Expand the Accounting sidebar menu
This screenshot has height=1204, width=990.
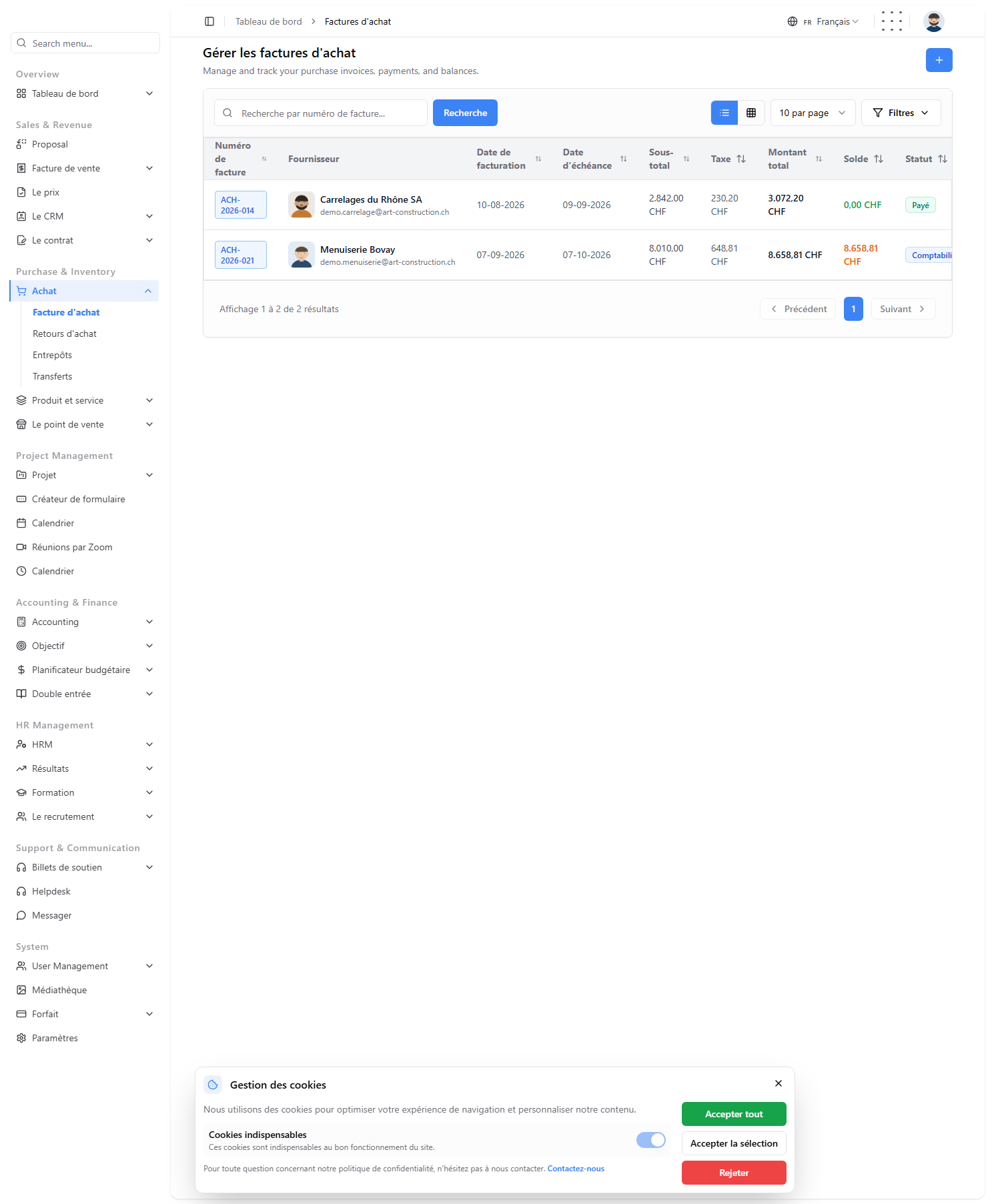(85, 622)
